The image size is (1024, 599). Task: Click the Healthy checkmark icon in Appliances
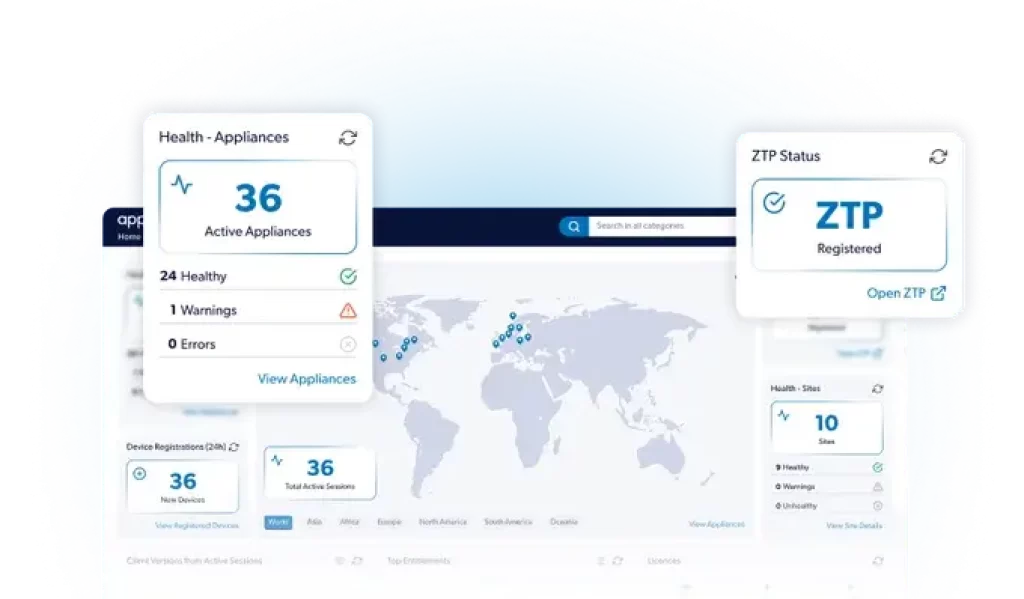(x=347, y=276)
